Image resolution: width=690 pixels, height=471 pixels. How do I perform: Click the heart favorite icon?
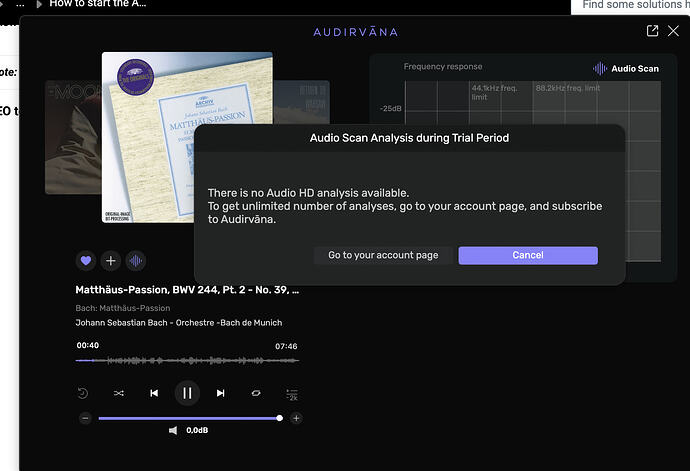tap(86, 261)
